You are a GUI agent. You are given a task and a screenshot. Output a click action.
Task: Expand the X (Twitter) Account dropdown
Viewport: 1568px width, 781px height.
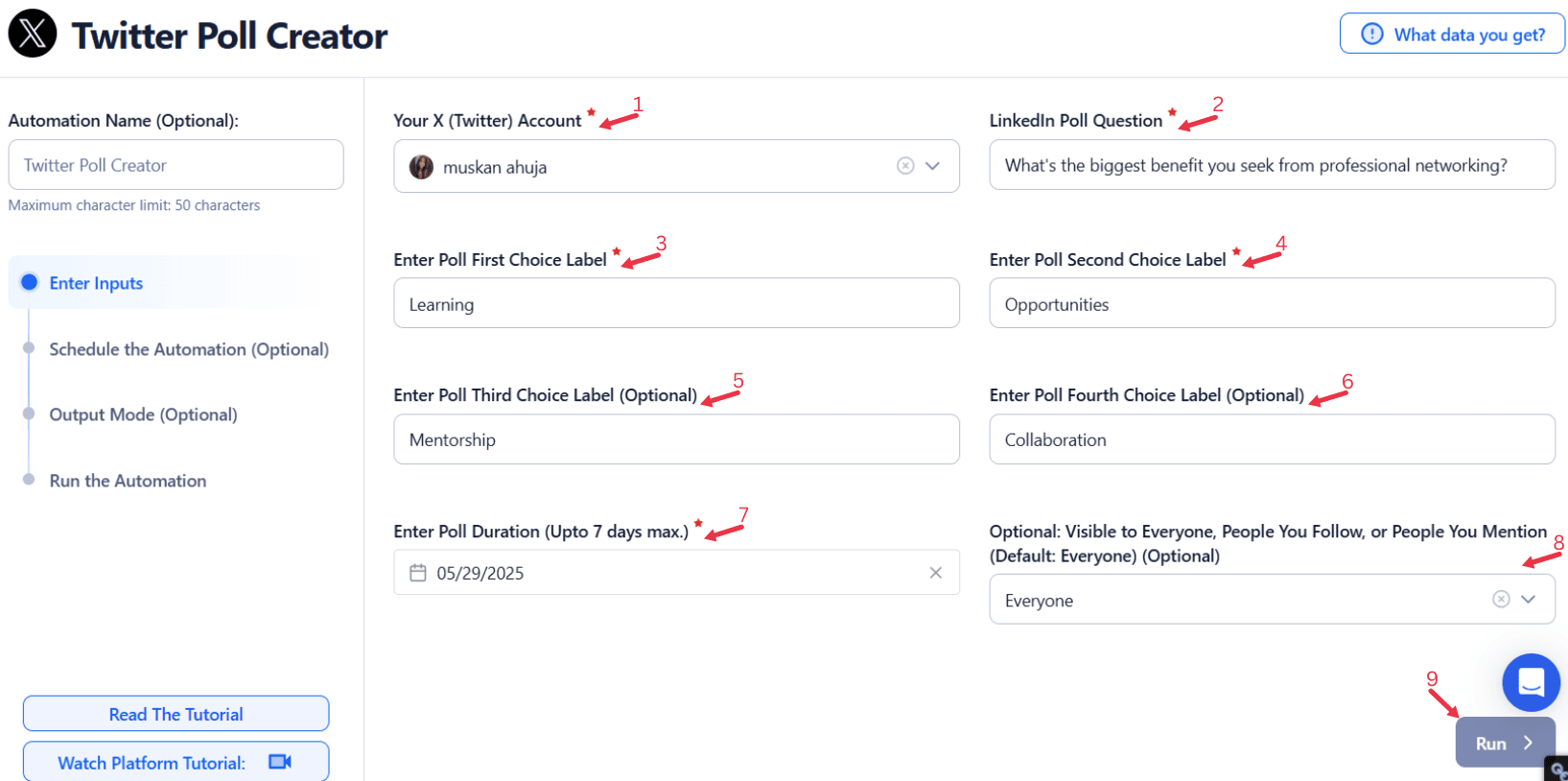[x=932, y=166]
